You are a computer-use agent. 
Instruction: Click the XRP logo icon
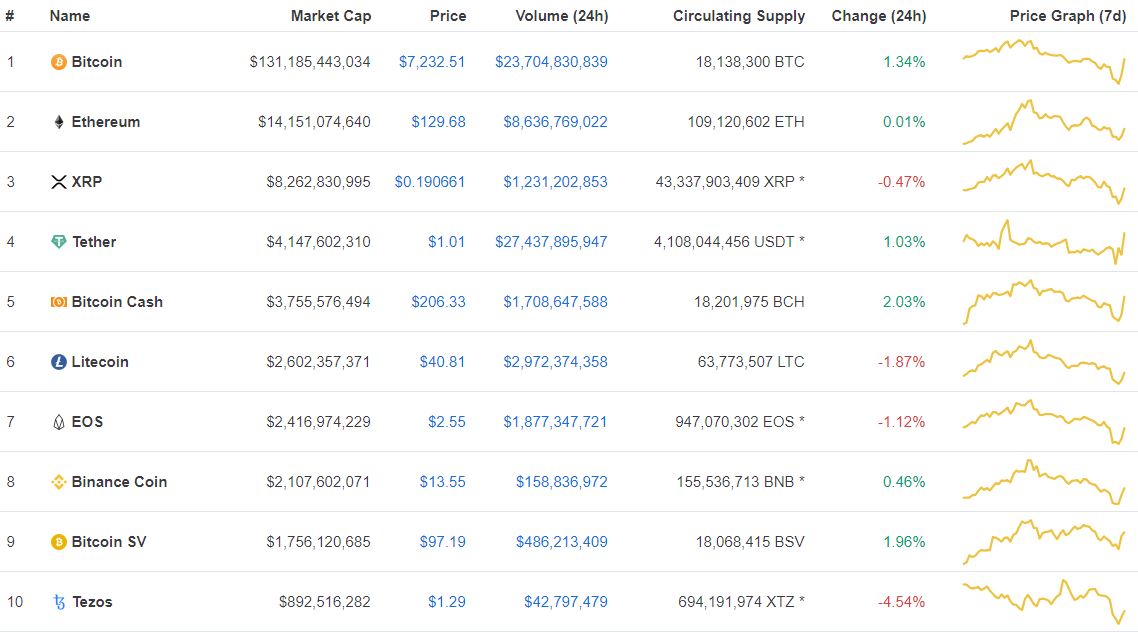coord(59,182)
